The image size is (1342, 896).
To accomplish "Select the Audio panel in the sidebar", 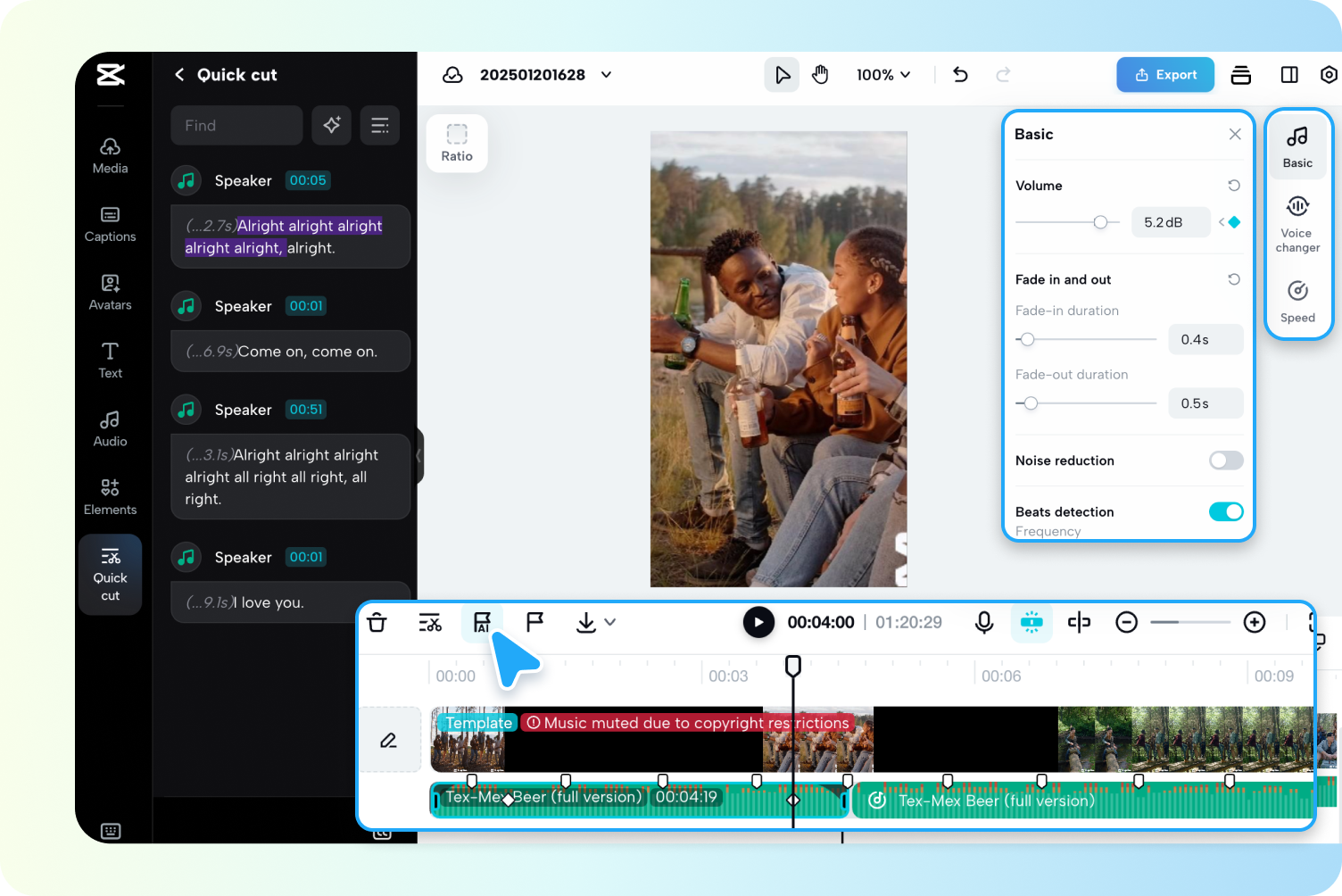I will tap(110, 428).
